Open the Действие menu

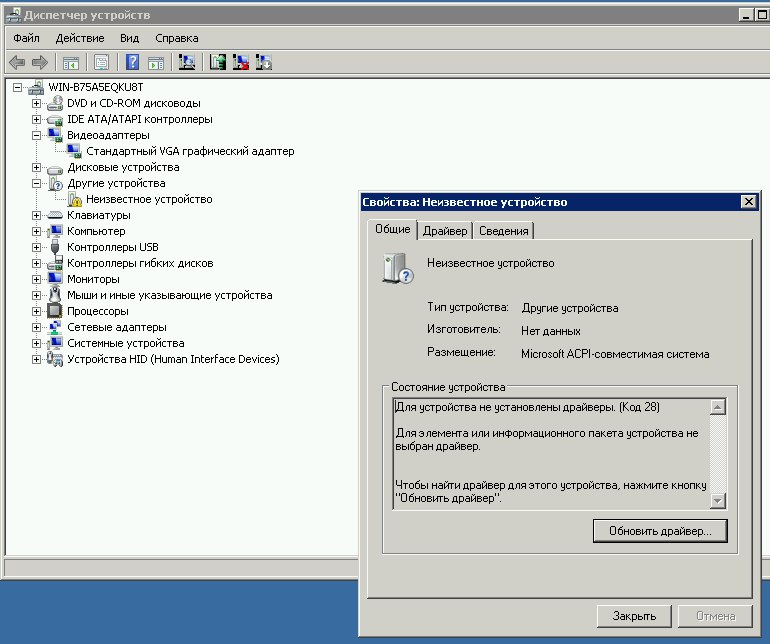click(80, 38)
